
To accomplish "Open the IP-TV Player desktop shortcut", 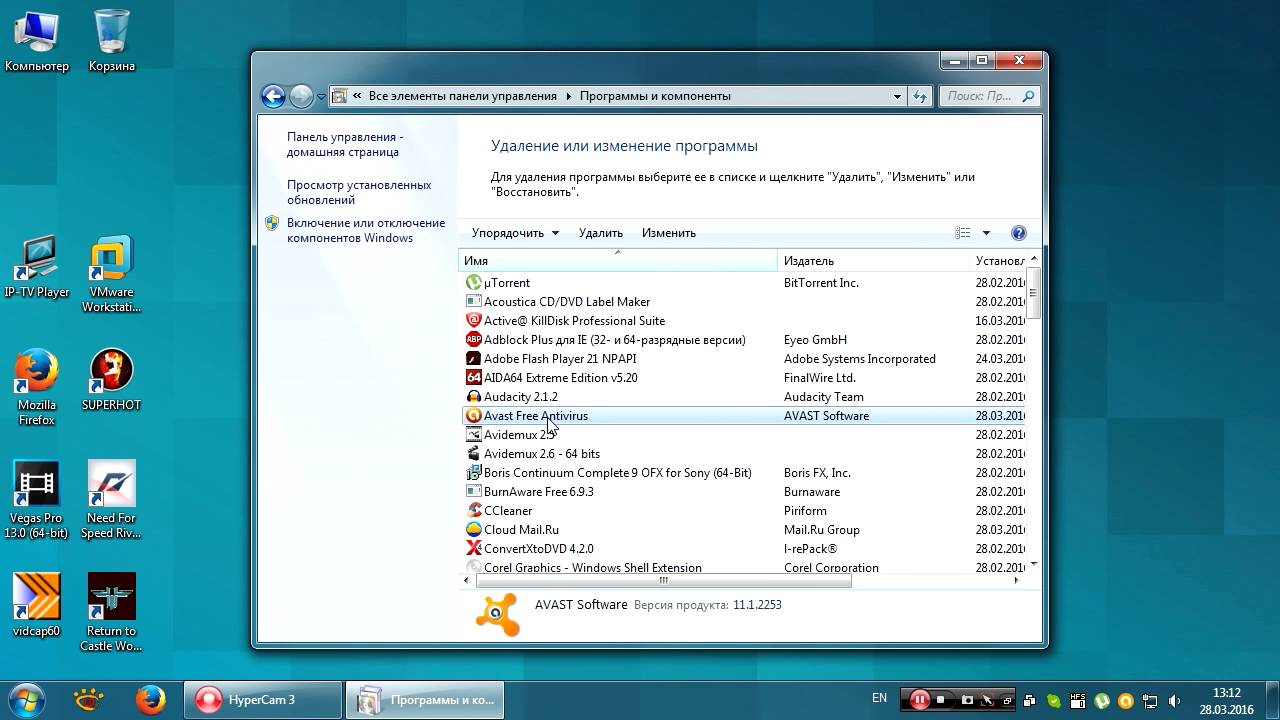I will tap(37, 267).
